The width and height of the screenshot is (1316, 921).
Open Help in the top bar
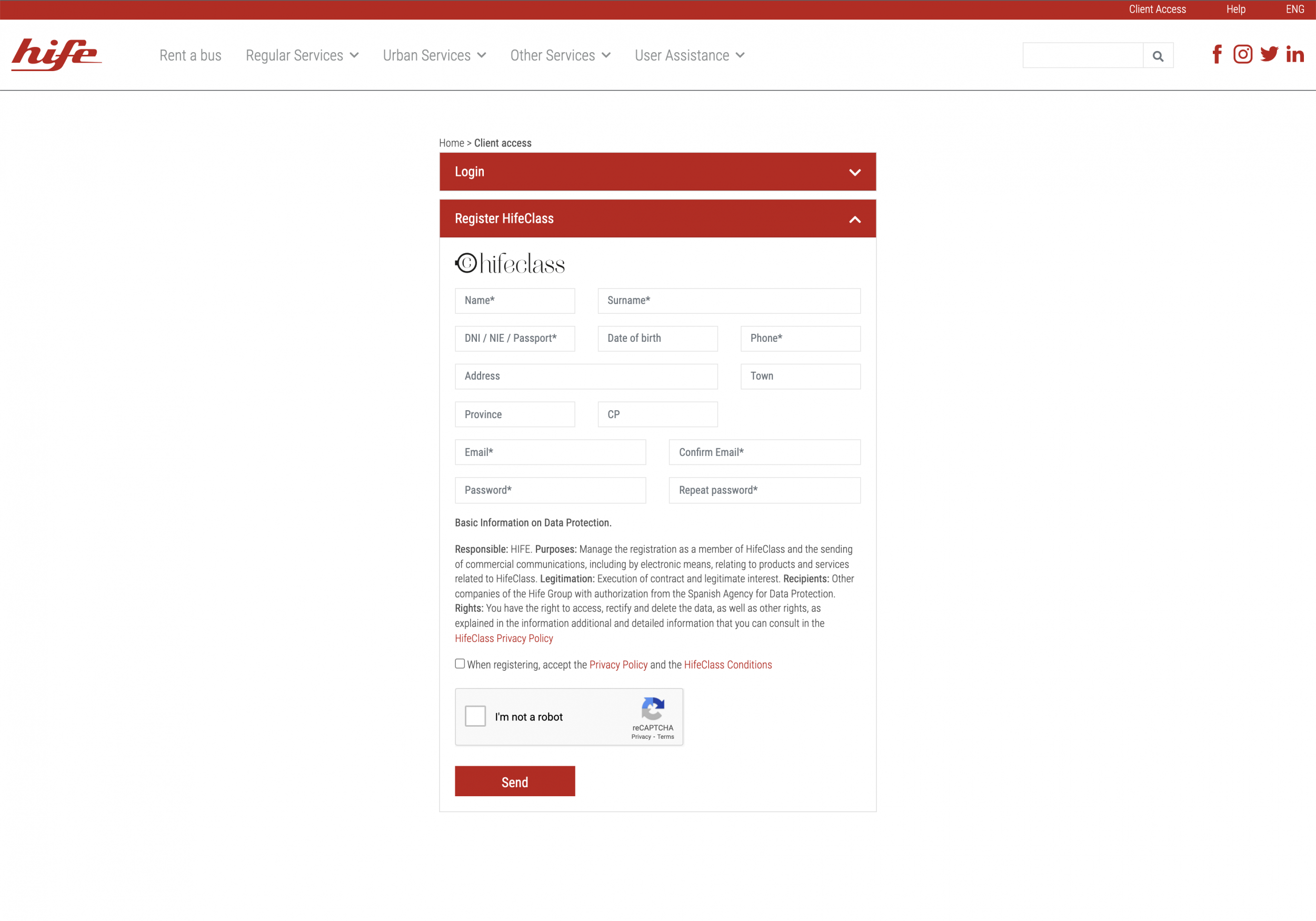pyautogui.click(x=1236, y=9)
